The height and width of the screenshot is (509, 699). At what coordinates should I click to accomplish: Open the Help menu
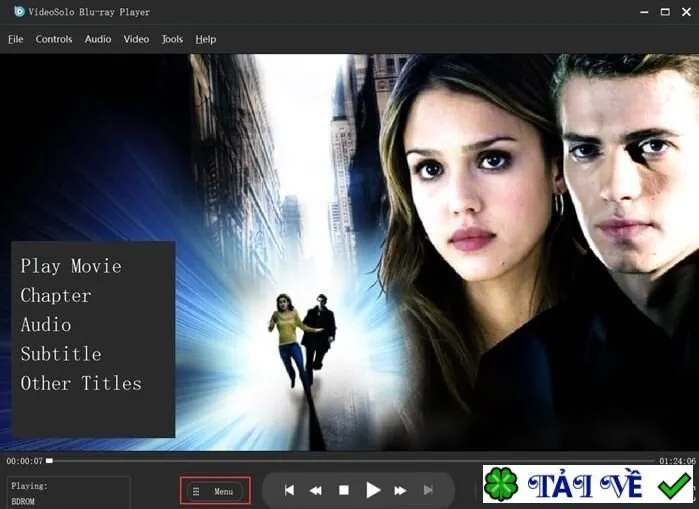[x=206, y=39]
